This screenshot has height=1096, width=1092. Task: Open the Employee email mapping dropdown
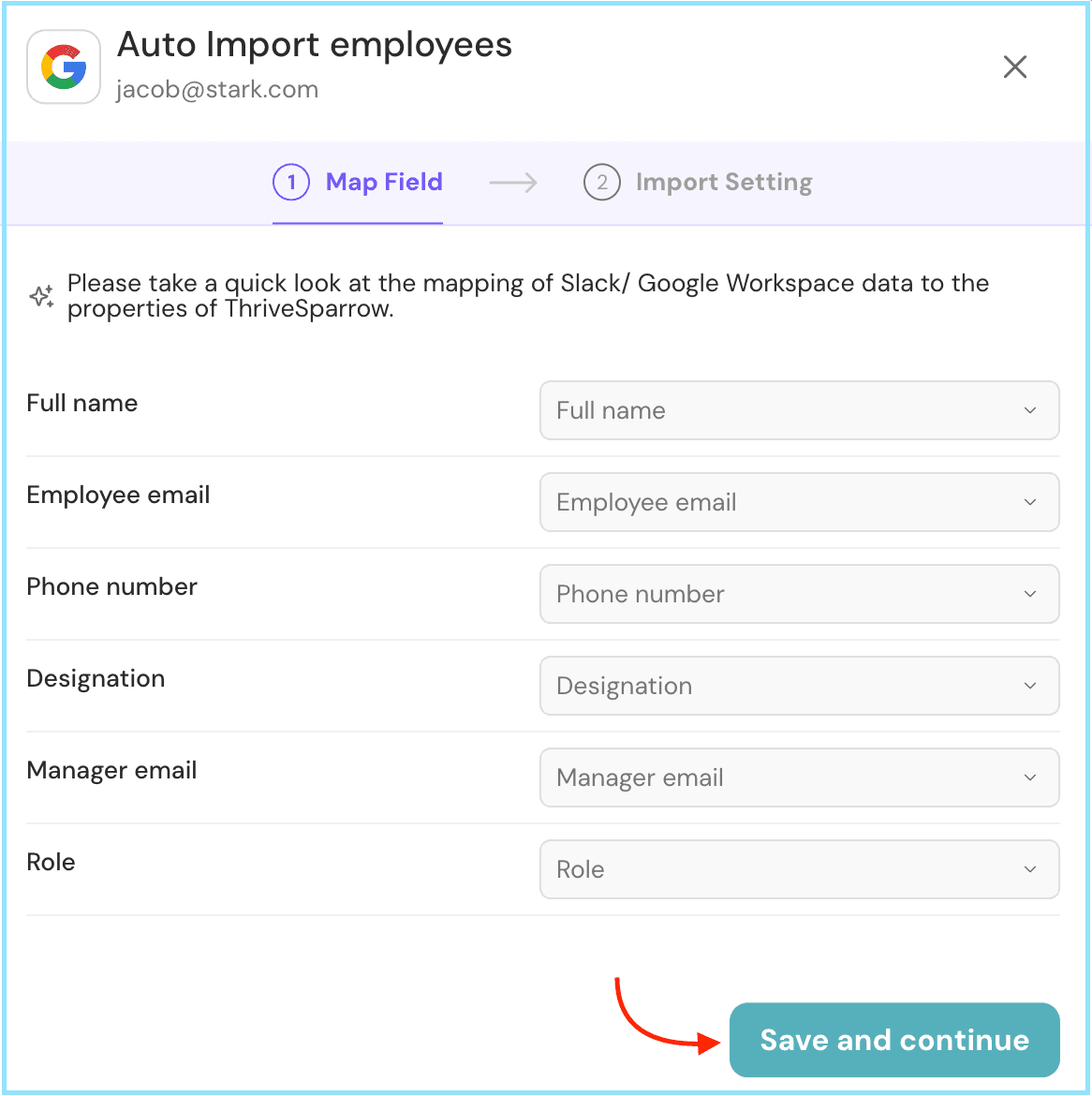tap(799, 502)
